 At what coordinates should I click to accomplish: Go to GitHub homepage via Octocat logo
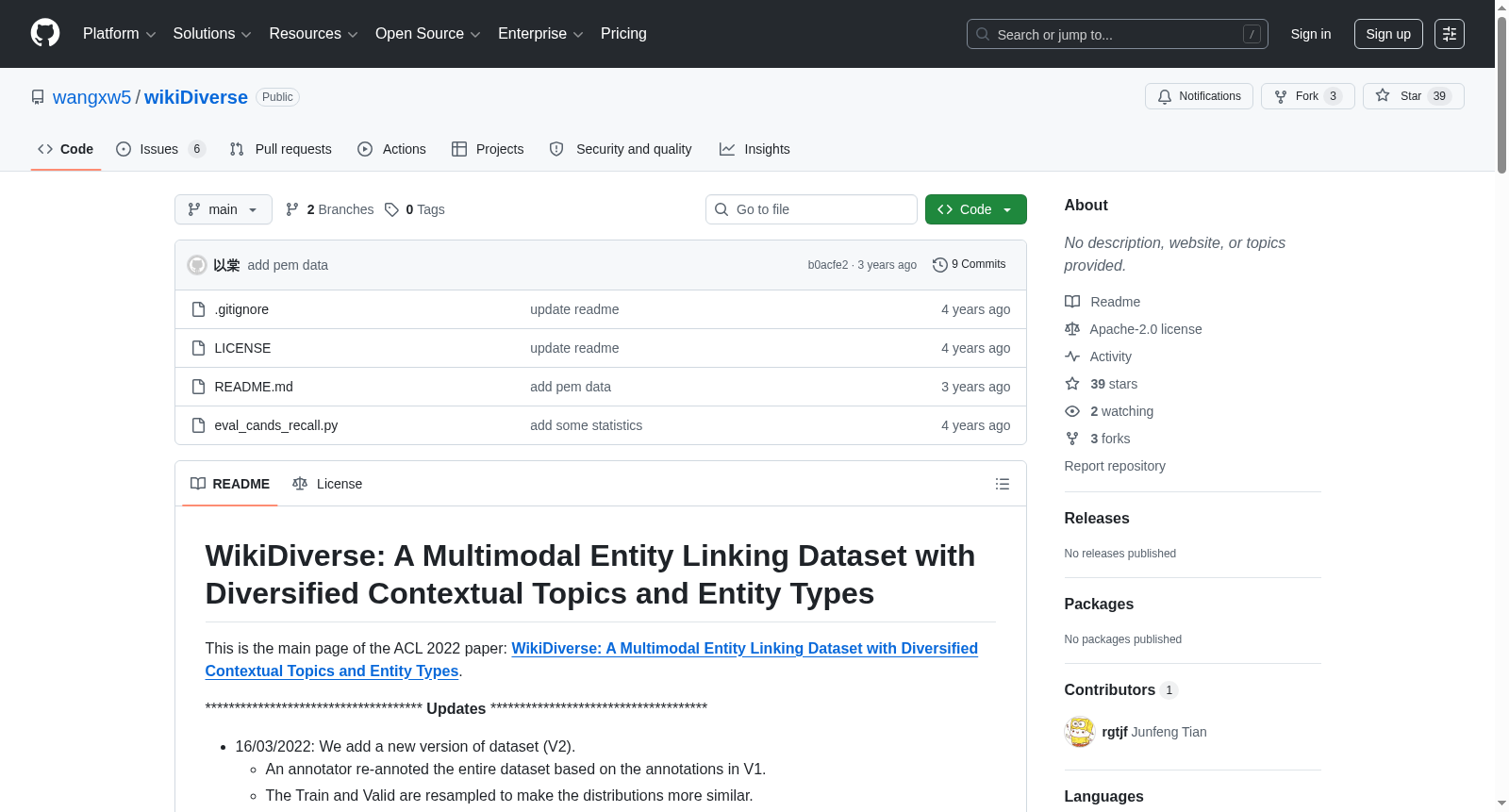click(45, 33)
